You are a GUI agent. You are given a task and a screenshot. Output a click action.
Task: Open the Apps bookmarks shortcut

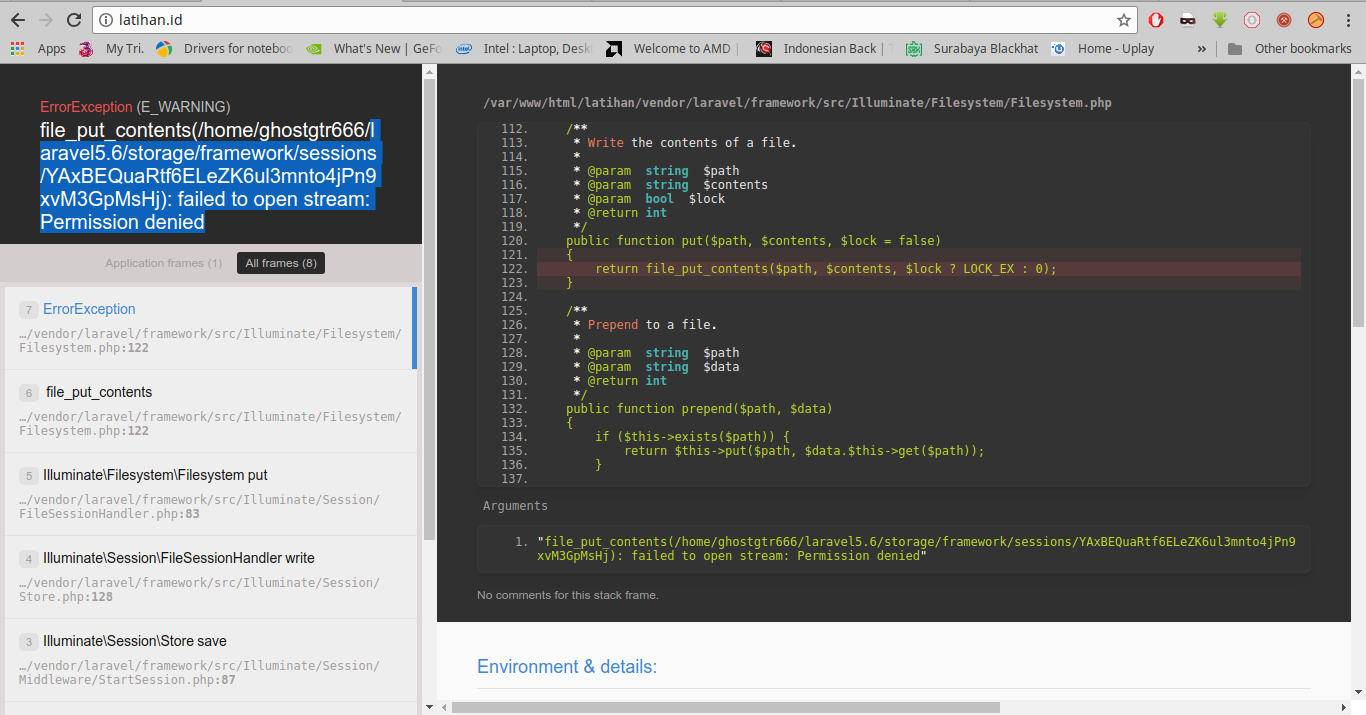[38, 48]
